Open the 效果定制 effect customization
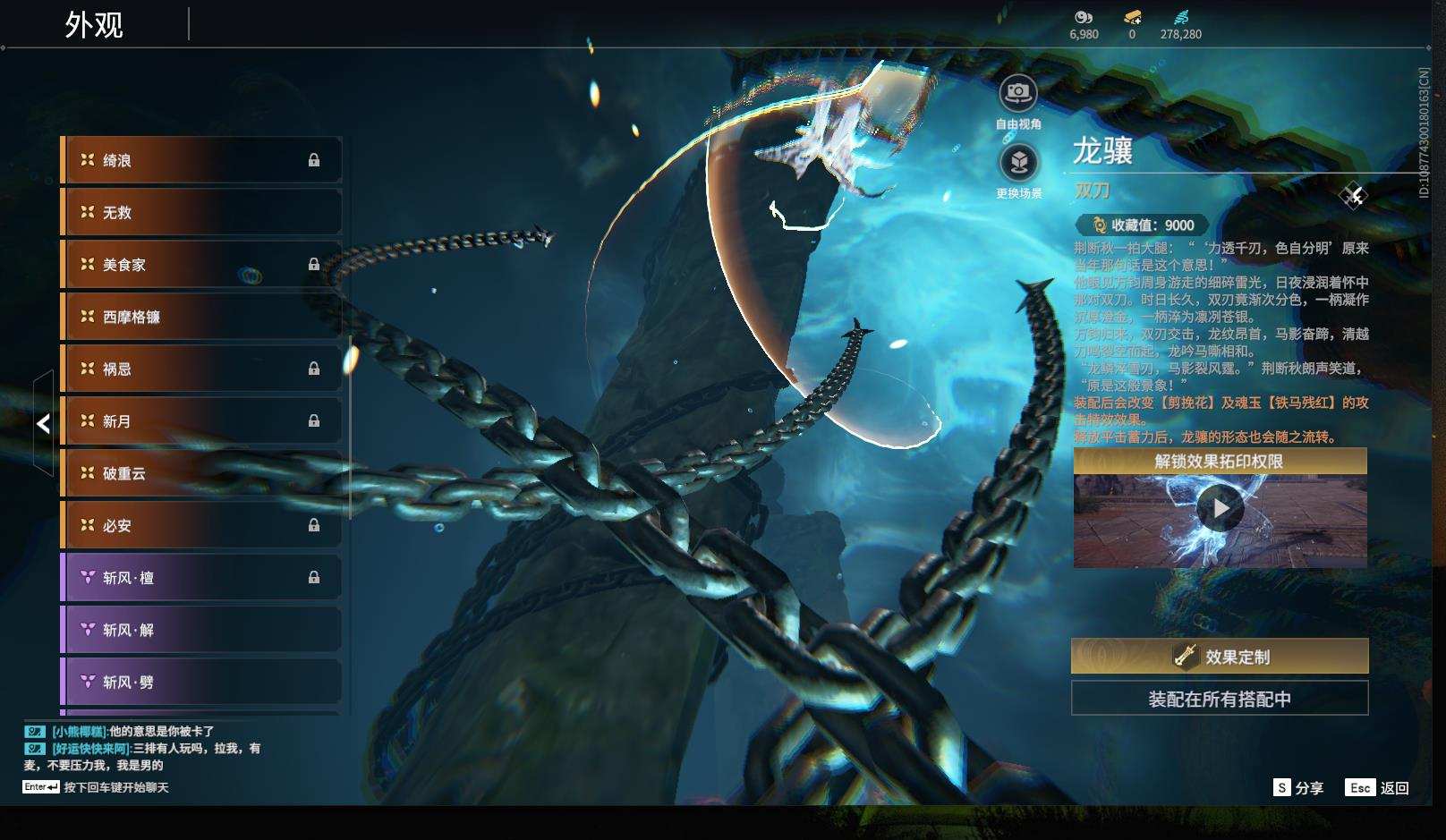1446x840 pixels. [x=1220, y=657]
